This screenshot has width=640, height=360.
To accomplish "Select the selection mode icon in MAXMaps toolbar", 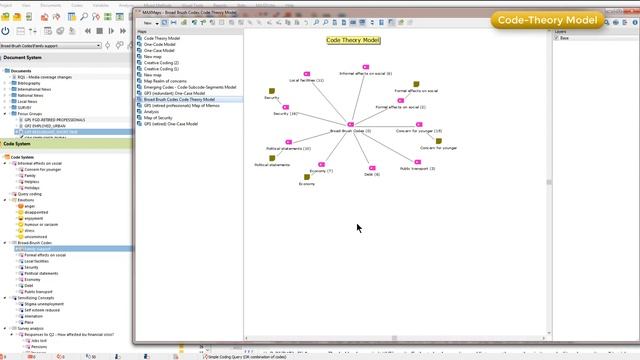I will point(164,22).
